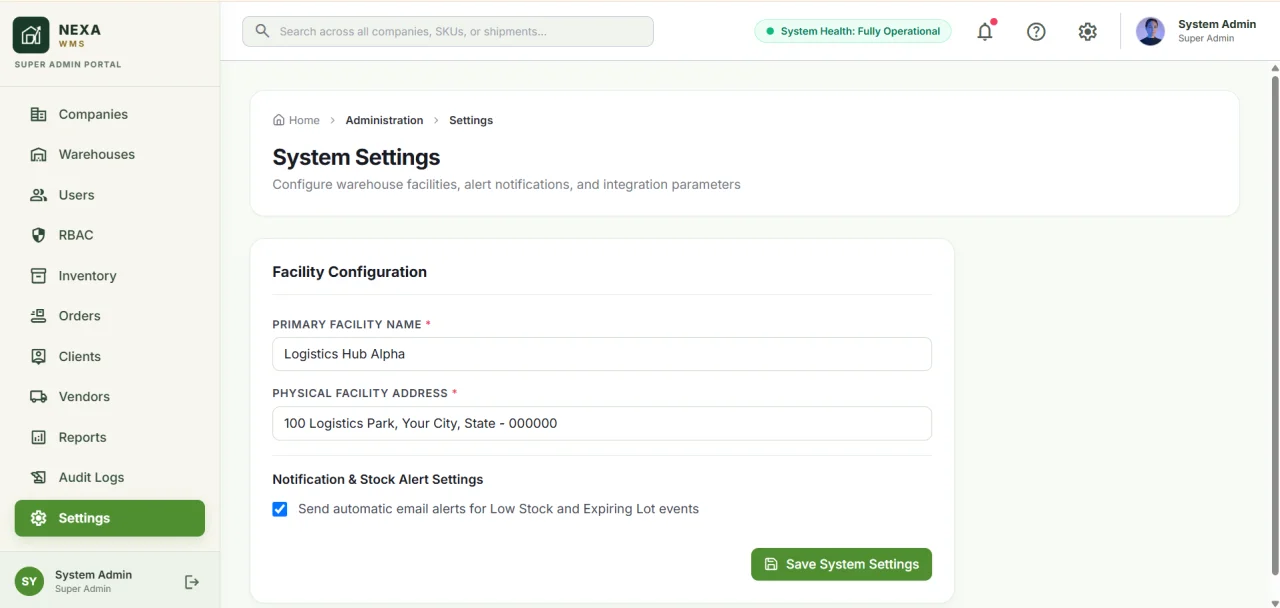The image size is (1280, 608).
Task: Click the Inventory box icon
Action: coord(38,276)
